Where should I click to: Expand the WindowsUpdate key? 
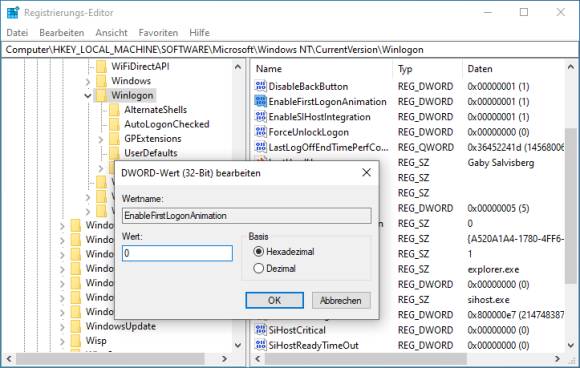click(x=62, y=327)
